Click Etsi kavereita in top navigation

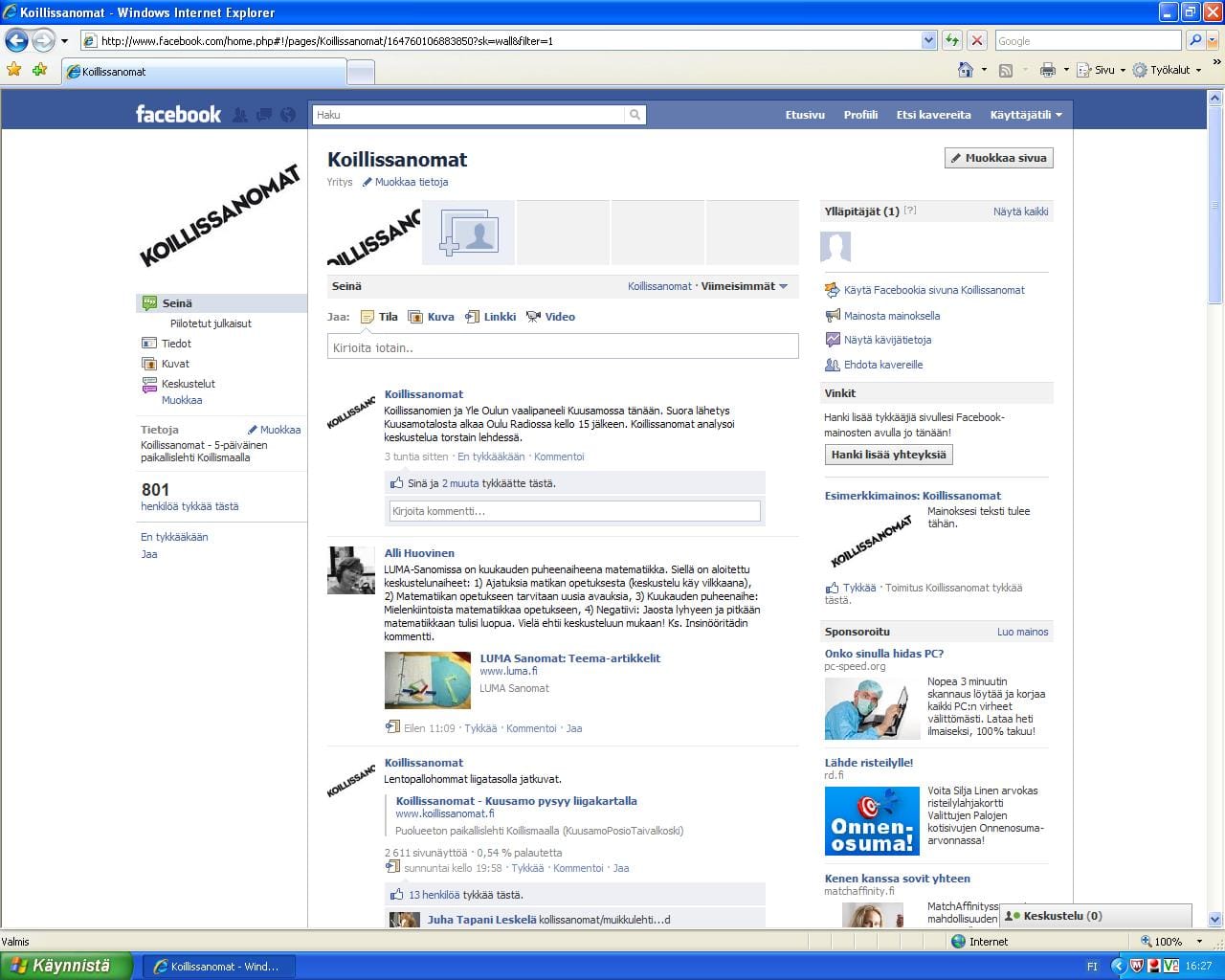point(933,115)
